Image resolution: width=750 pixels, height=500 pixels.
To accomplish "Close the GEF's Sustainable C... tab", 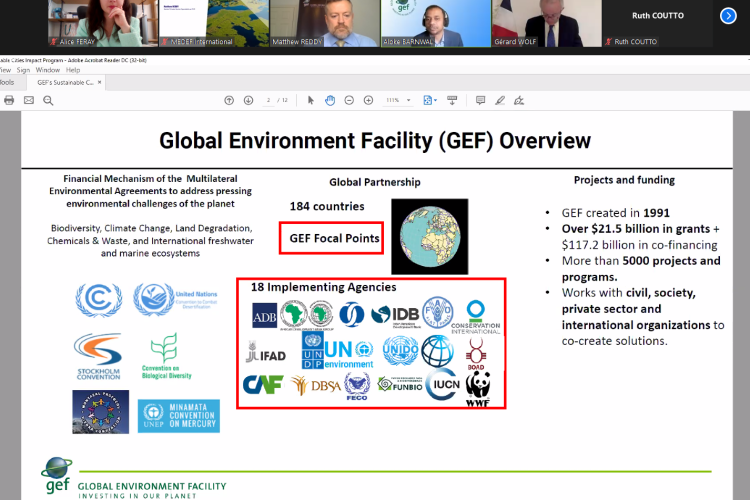I will 99,82.
